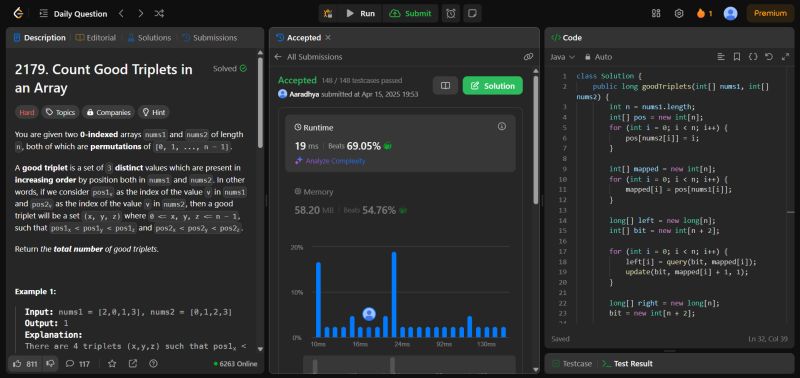This screenshot has height=378, width=800.
Task: Expand code editor to fullscreen
Action: (785, 57)
